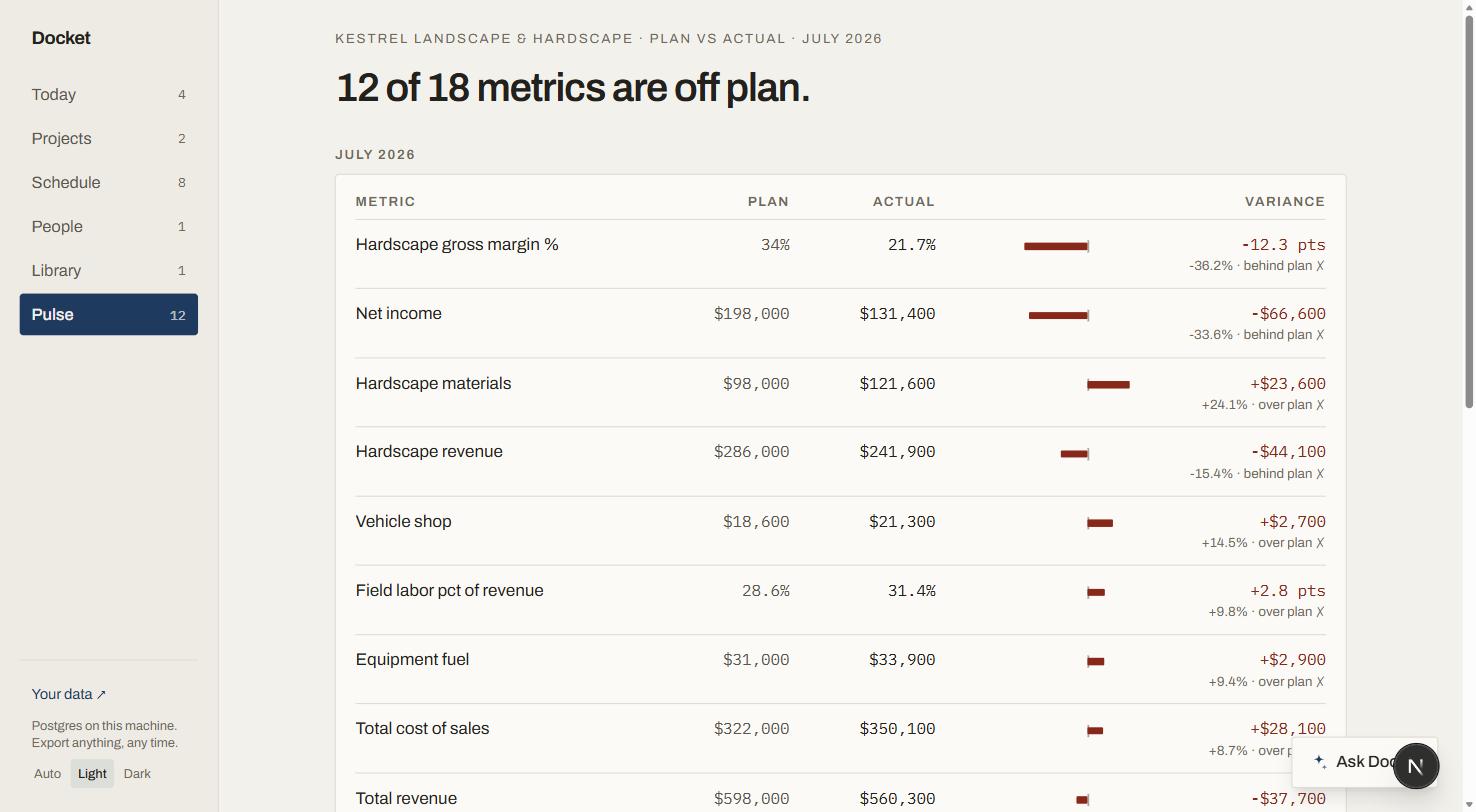Click the cross mark in Hardscape materials row

click(1320, 405)
